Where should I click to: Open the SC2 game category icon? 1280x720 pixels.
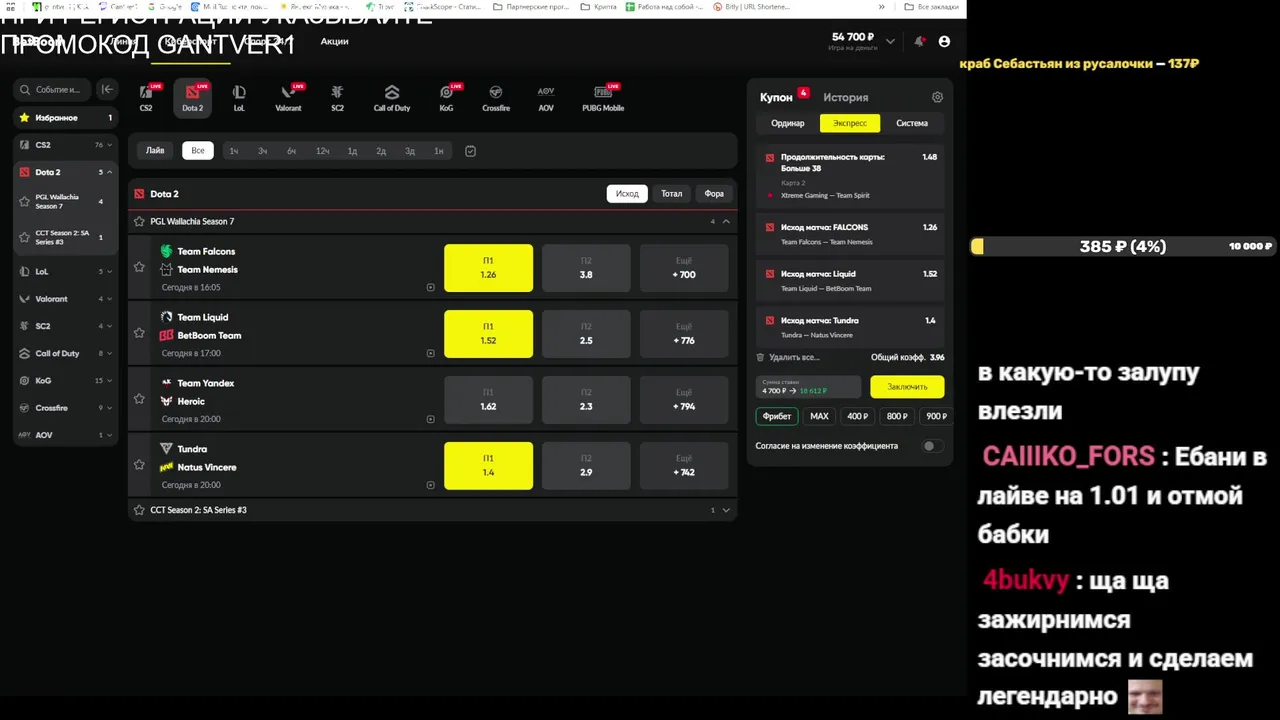337,97
